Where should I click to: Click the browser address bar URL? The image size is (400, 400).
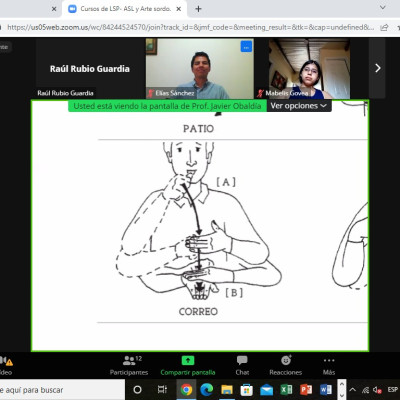click(190, 27)
